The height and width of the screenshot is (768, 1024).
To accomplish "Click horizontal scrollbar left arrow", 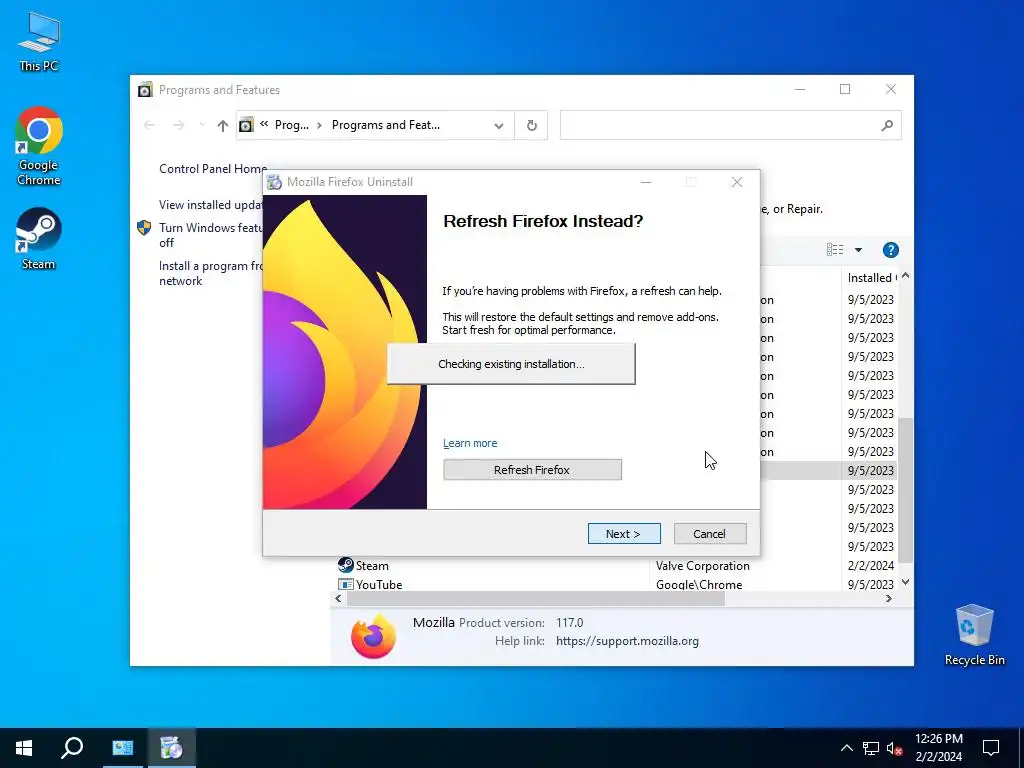I will point(338,598).
